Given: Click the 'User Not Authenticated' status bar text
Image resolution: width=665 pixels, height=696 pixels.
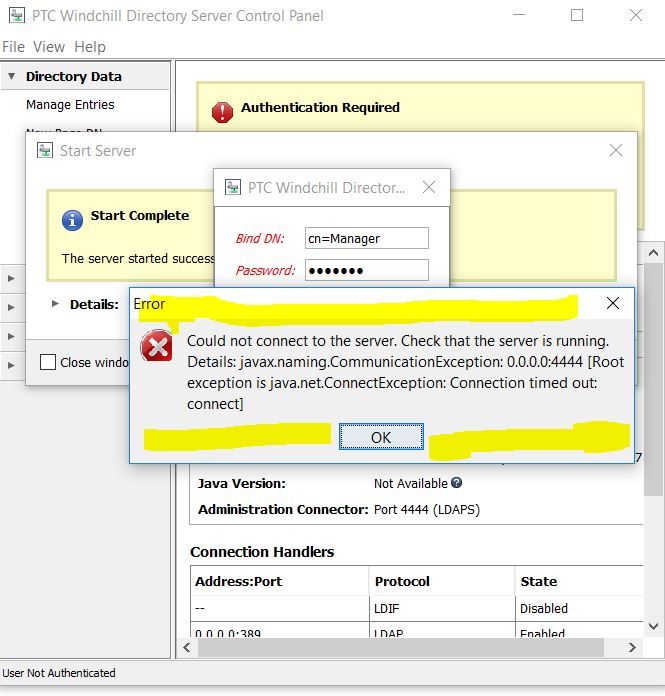Looking at the screenshot, I should (59, 673).
